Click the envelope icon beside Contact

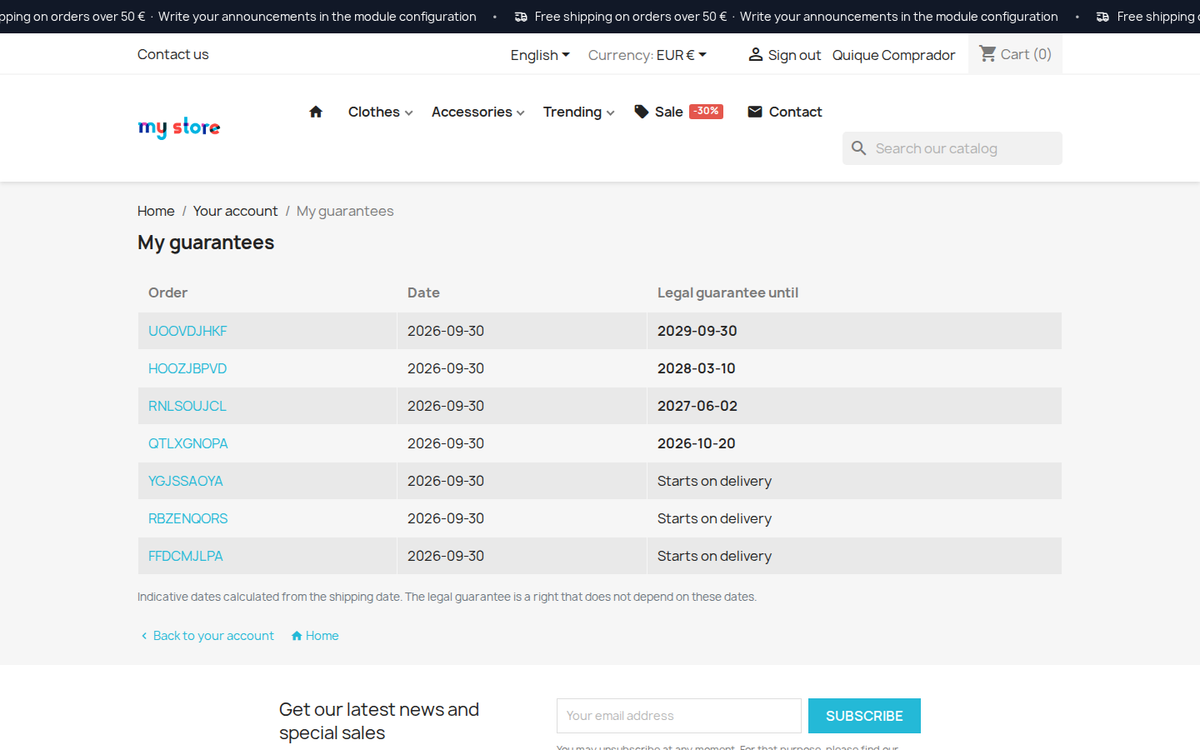[755, 112]
